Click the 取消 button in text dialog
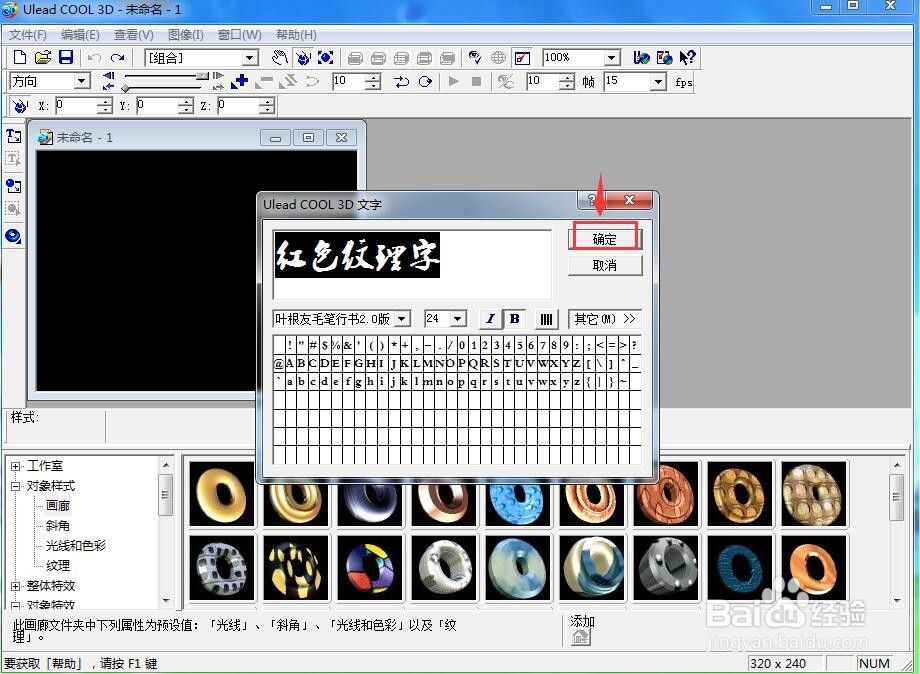920x674 pixels. [x=604, y=265]
